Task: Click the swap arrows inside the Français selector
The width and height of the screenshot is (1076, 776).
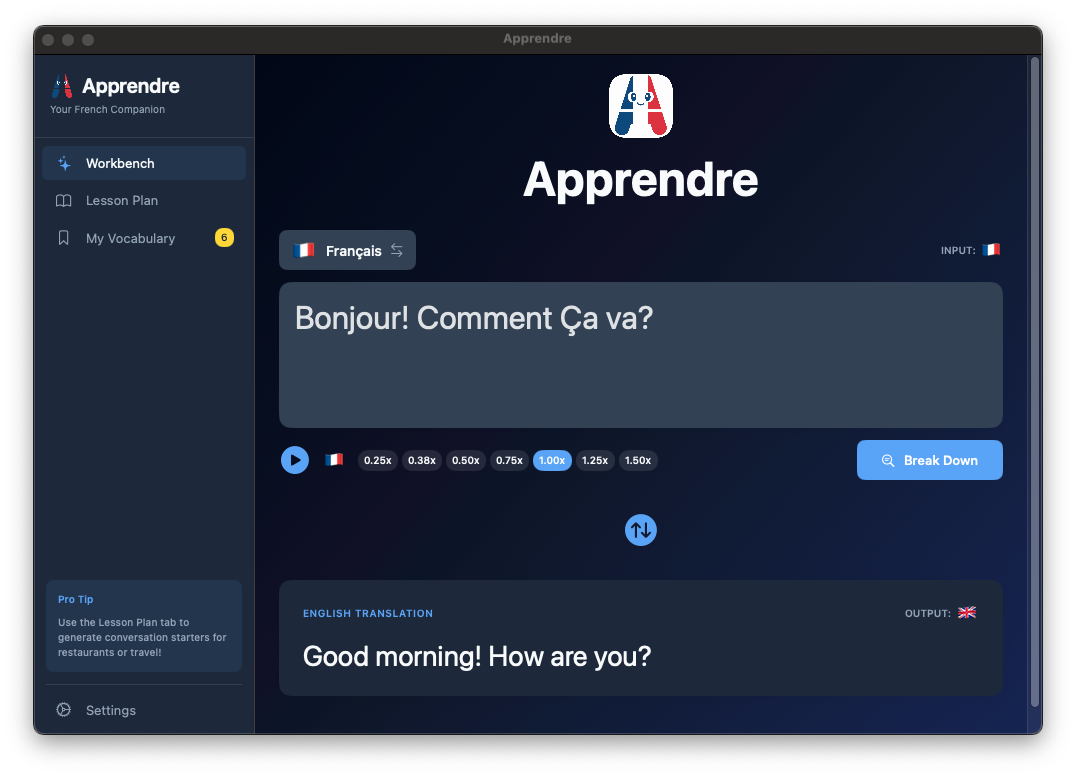Action: pos(396,250)
